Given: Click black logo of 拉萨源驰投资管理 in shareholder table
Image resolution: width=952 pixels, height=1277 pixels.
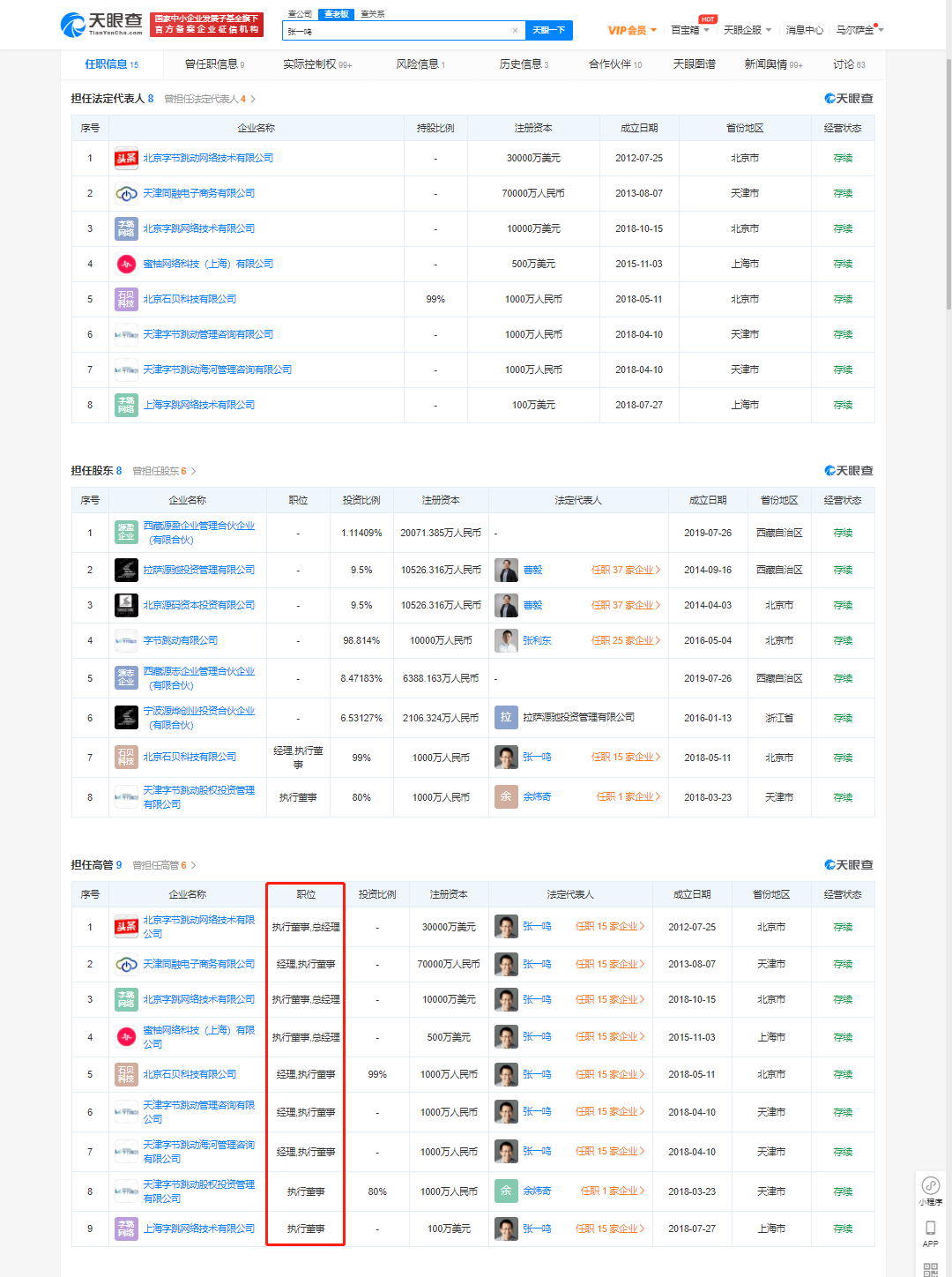Looking at the screenshot, I should point(126,570).
